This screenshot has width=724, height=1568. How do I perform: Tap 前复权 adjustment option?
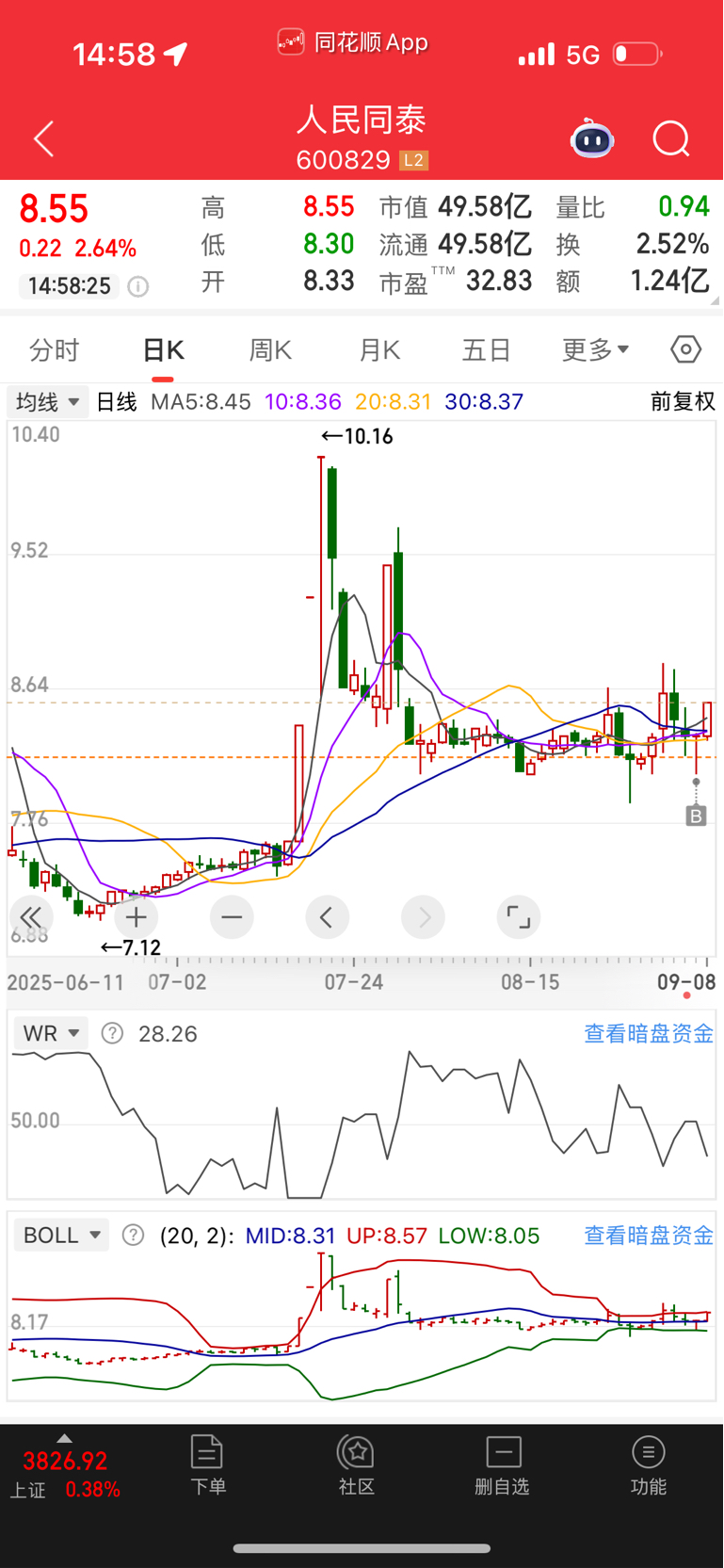[684, 402]
